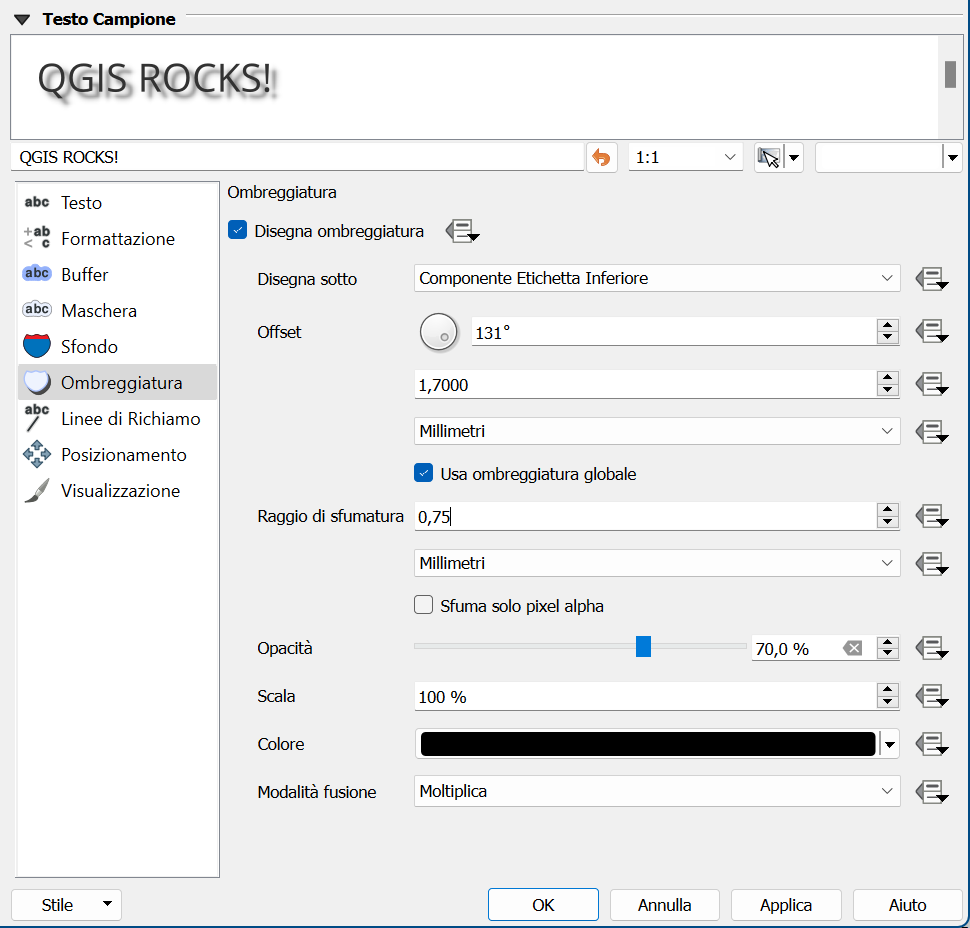Open data-defined override for offset distance 1,7000
The height and width of the screenshot is (928, 970).
[932, 384]
